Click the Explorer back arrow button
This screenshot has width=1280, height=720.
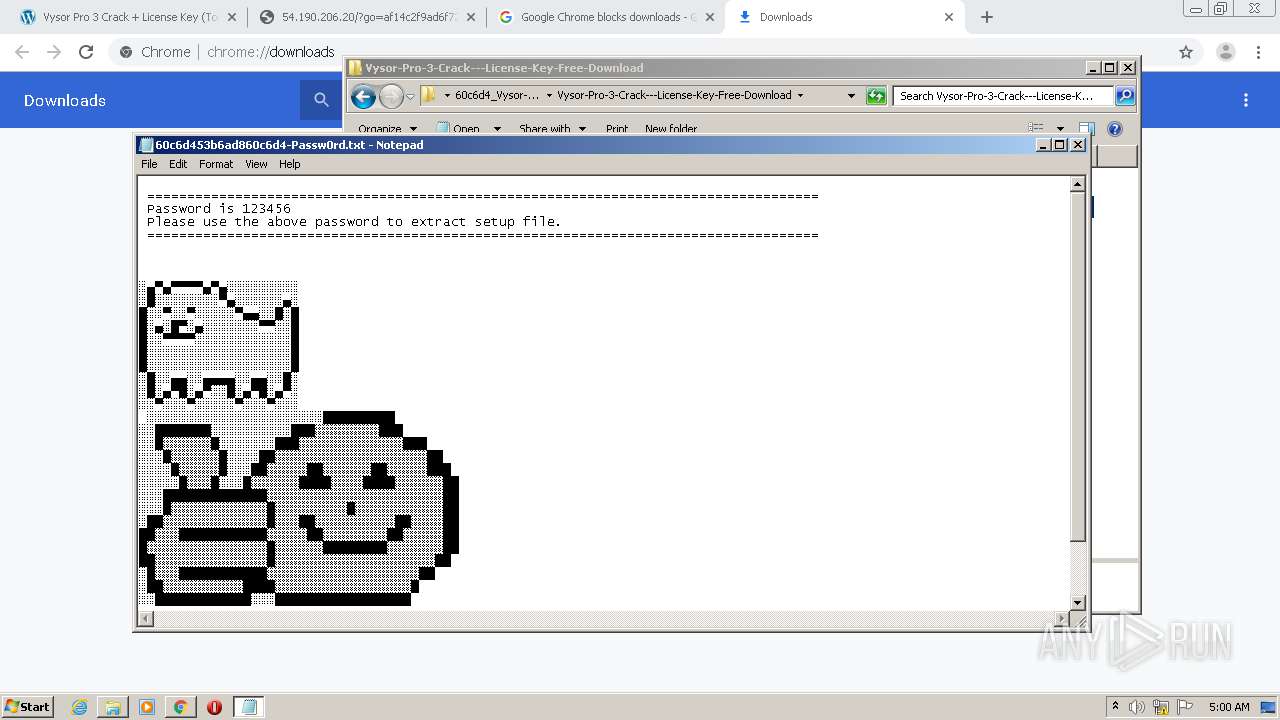pos(363,96)
